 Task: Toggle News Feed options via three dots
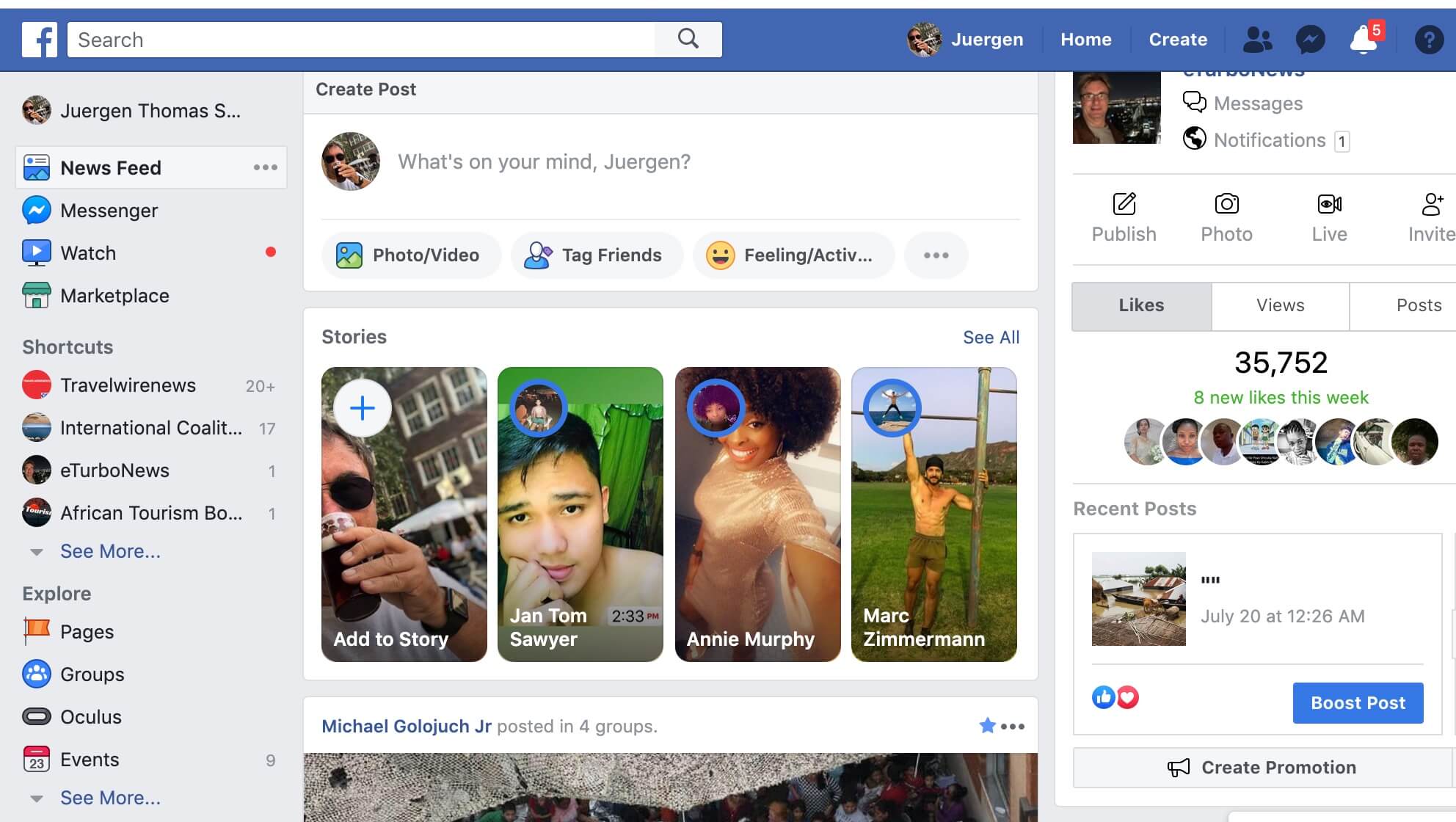[264, 167]
